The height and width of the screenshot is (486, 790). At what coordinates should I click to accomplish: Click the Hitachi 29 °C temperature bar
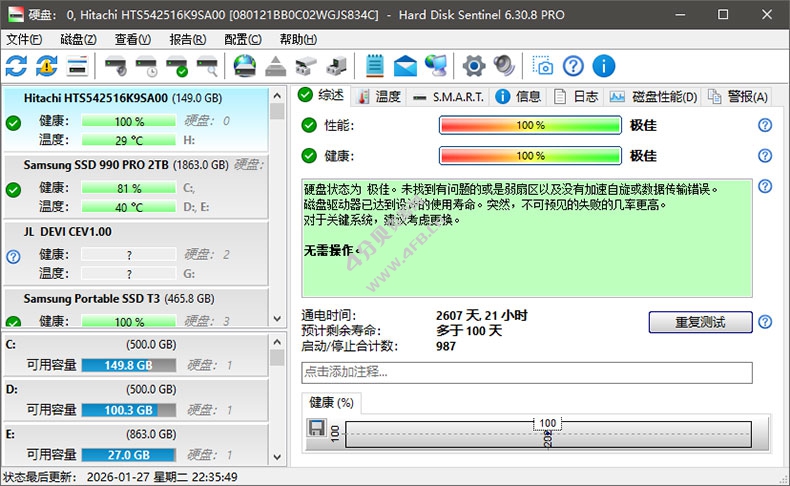[x=128, y=140]
